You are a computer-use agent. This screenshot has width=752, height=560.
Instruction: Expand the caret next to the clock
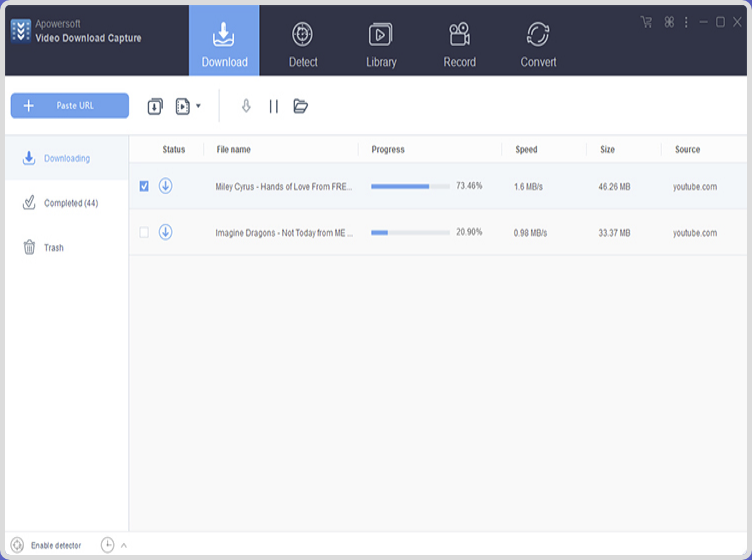click(124, 545)
